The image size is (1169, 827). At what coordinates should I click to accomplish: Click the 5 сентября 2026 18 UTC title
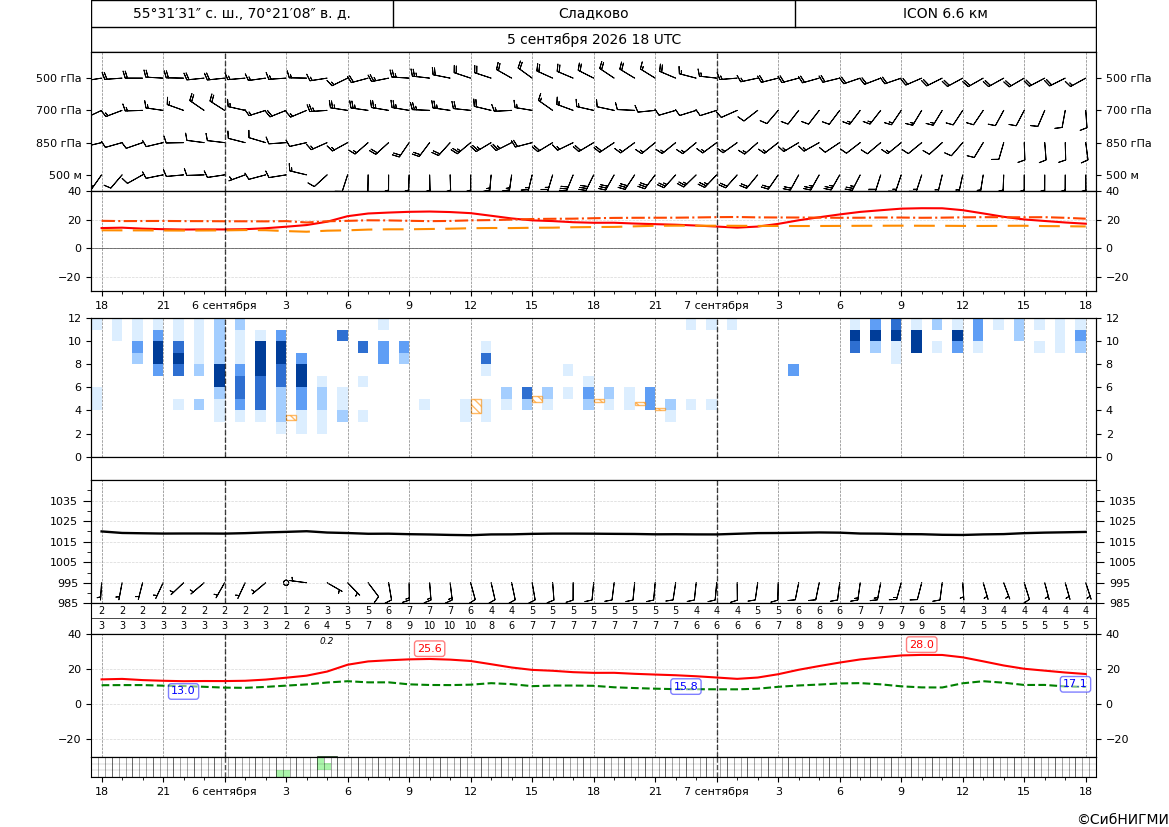click(593, 40)
